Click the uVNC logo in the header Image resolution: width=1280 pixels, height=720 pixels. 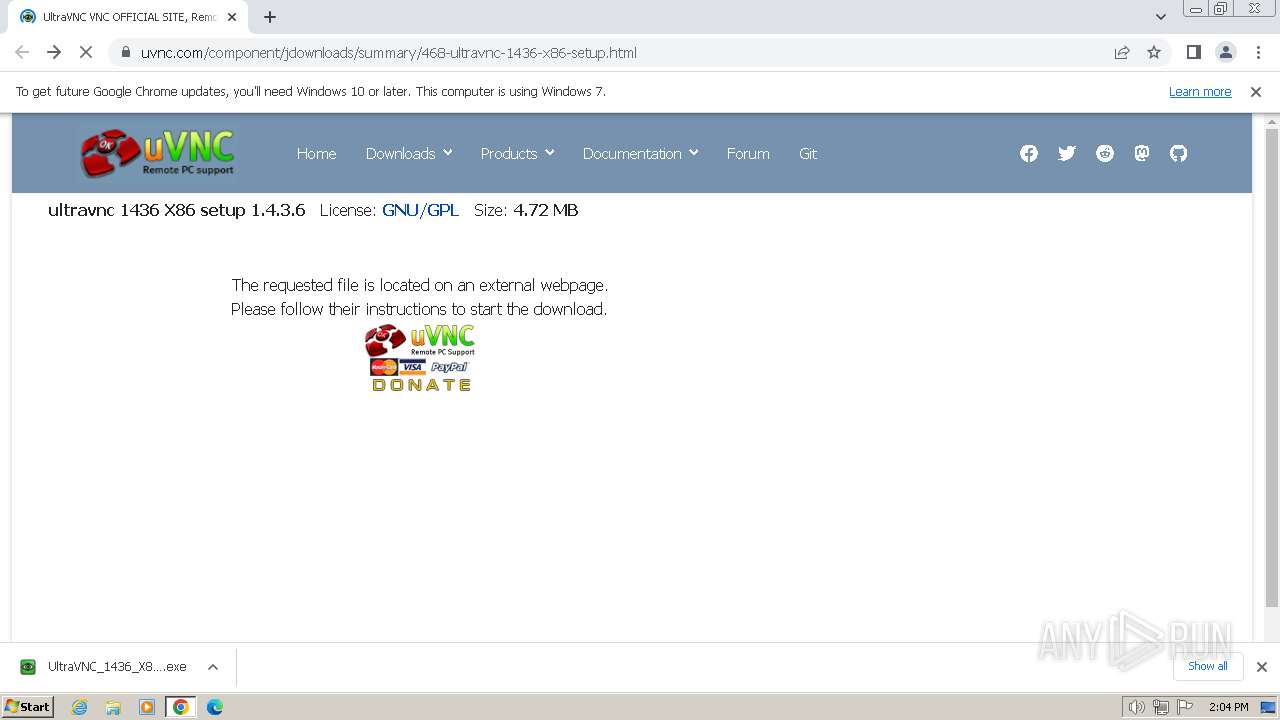[158, 153]
